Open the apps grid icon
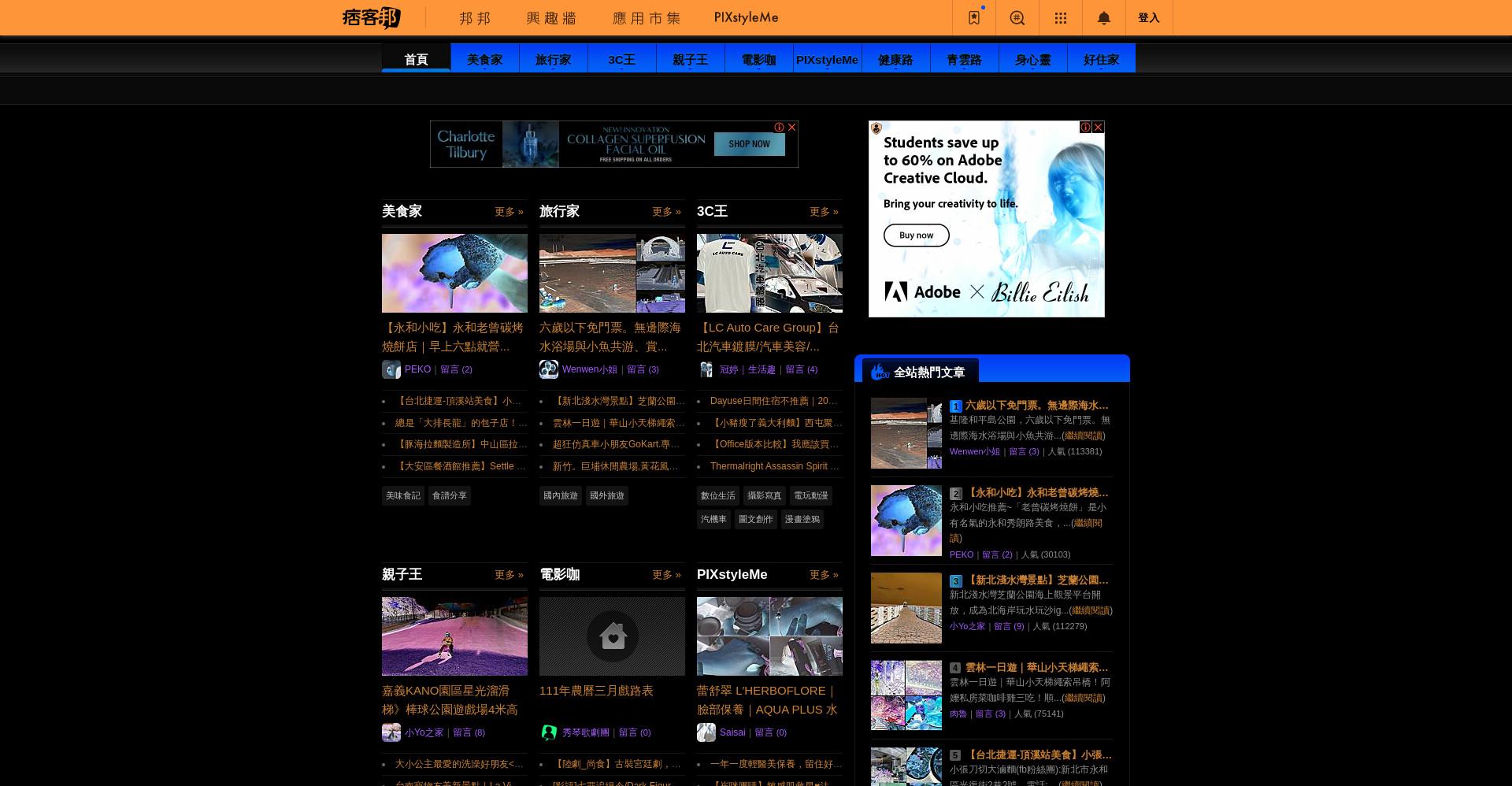 tap(1061, 17)
